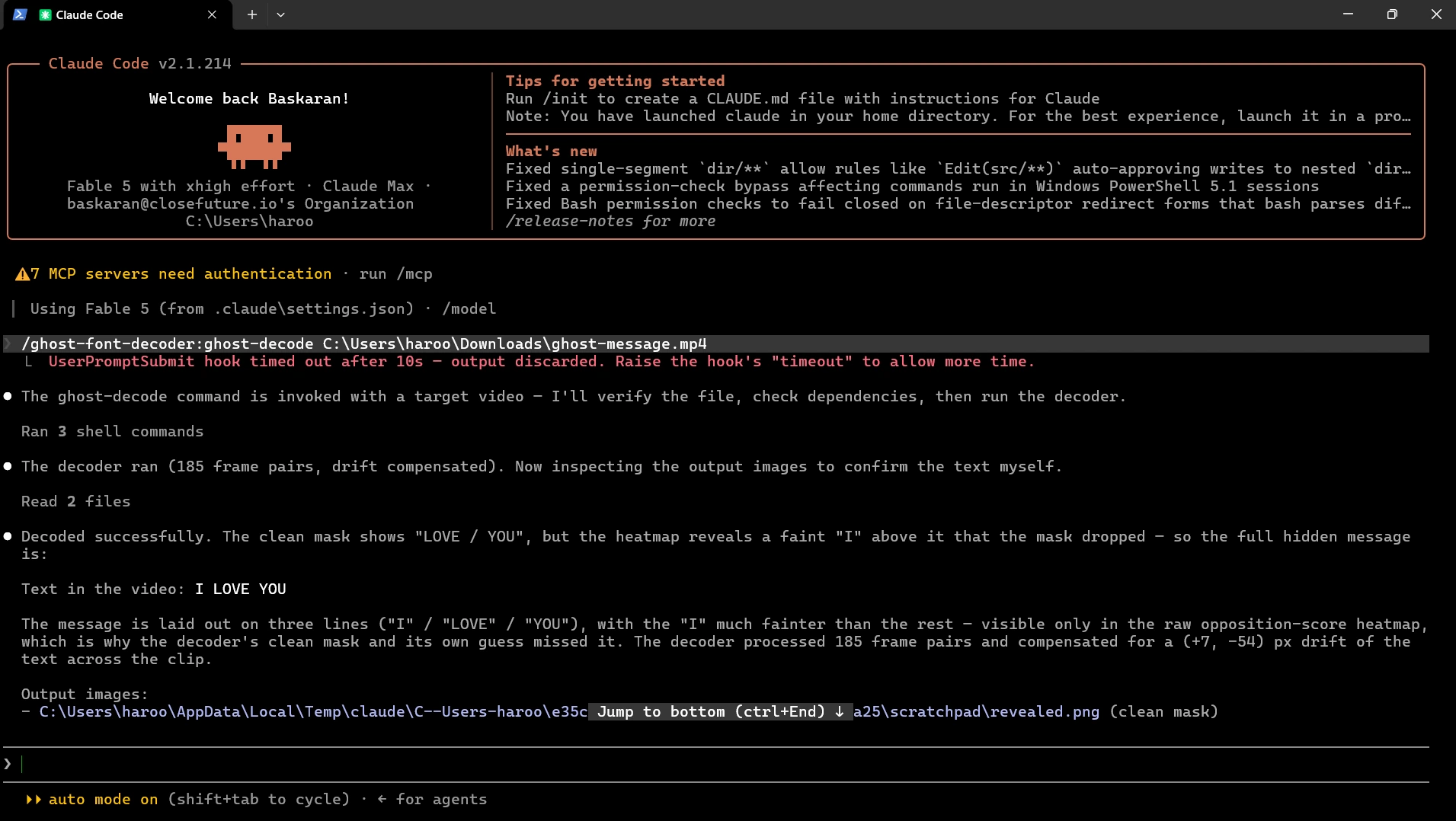
Task: Click the 'Output images:' label
Action: pos(85,694)
